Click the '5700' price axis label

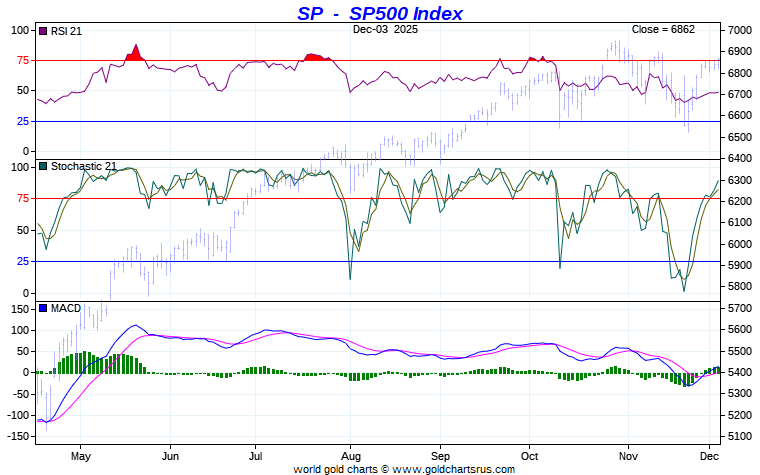740,308
